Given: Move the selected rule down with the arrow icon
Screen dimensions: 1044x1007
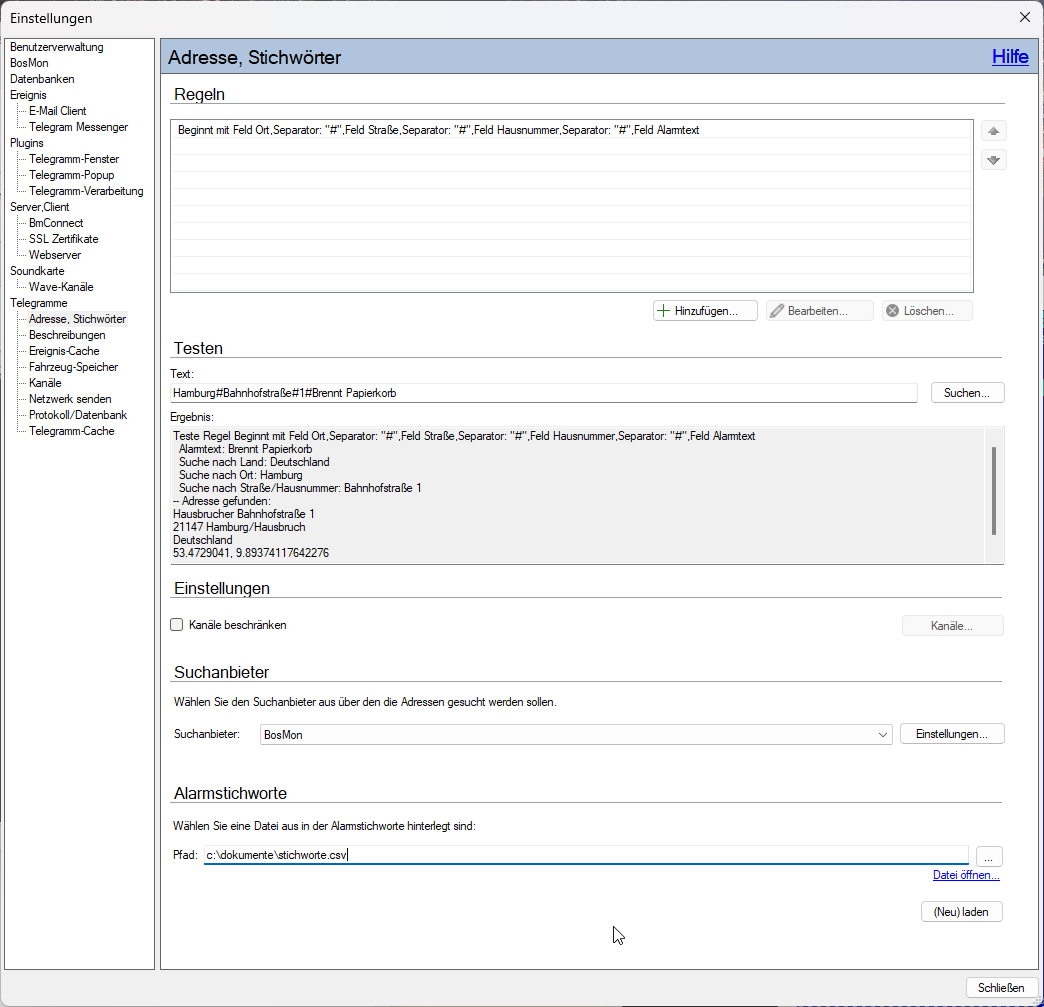Looking at the screenshot, I should (993, 160).
